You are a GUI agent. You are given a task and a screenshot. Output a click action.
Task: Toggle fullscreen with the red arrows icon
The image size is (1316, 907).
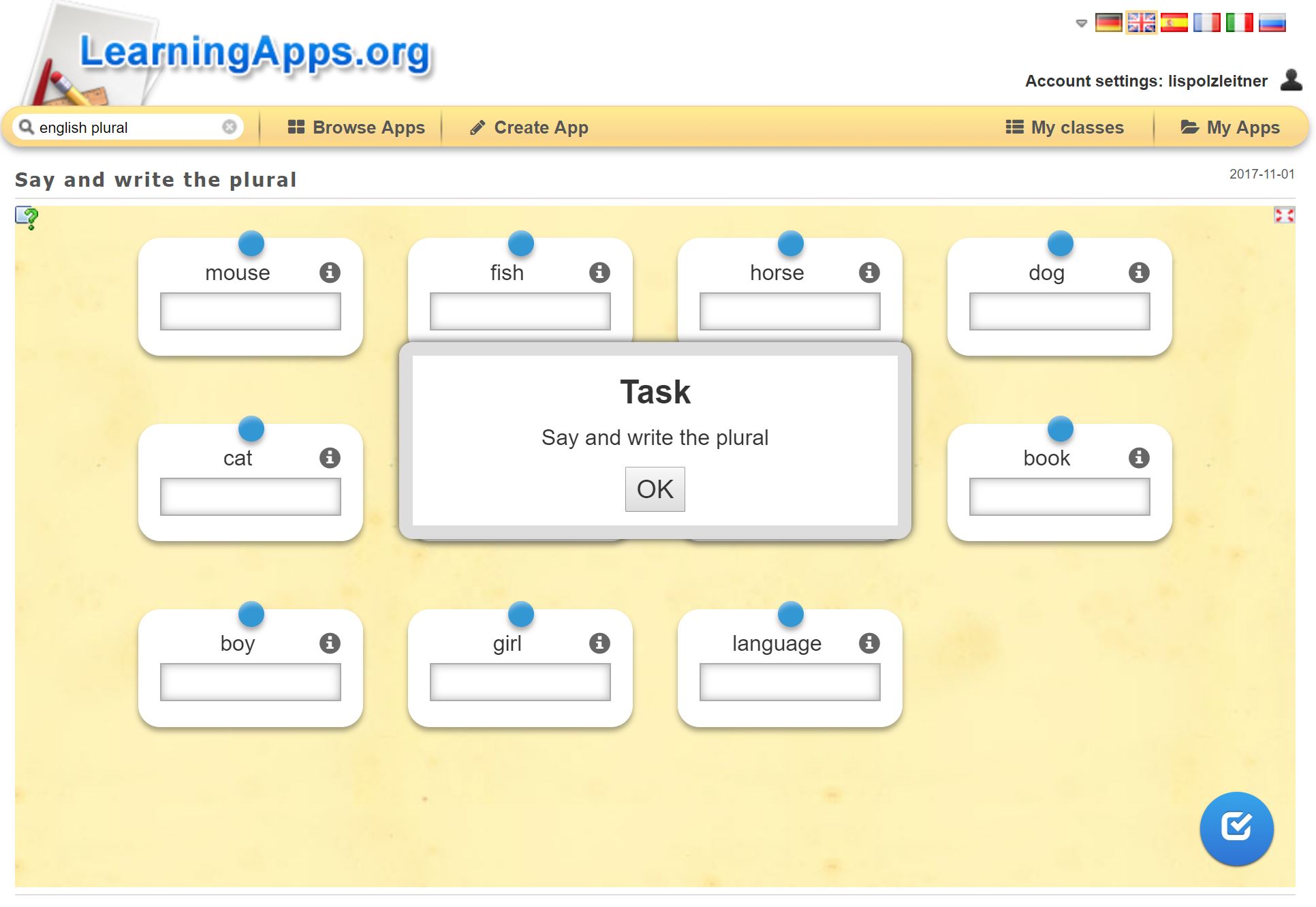(1284, 216)
